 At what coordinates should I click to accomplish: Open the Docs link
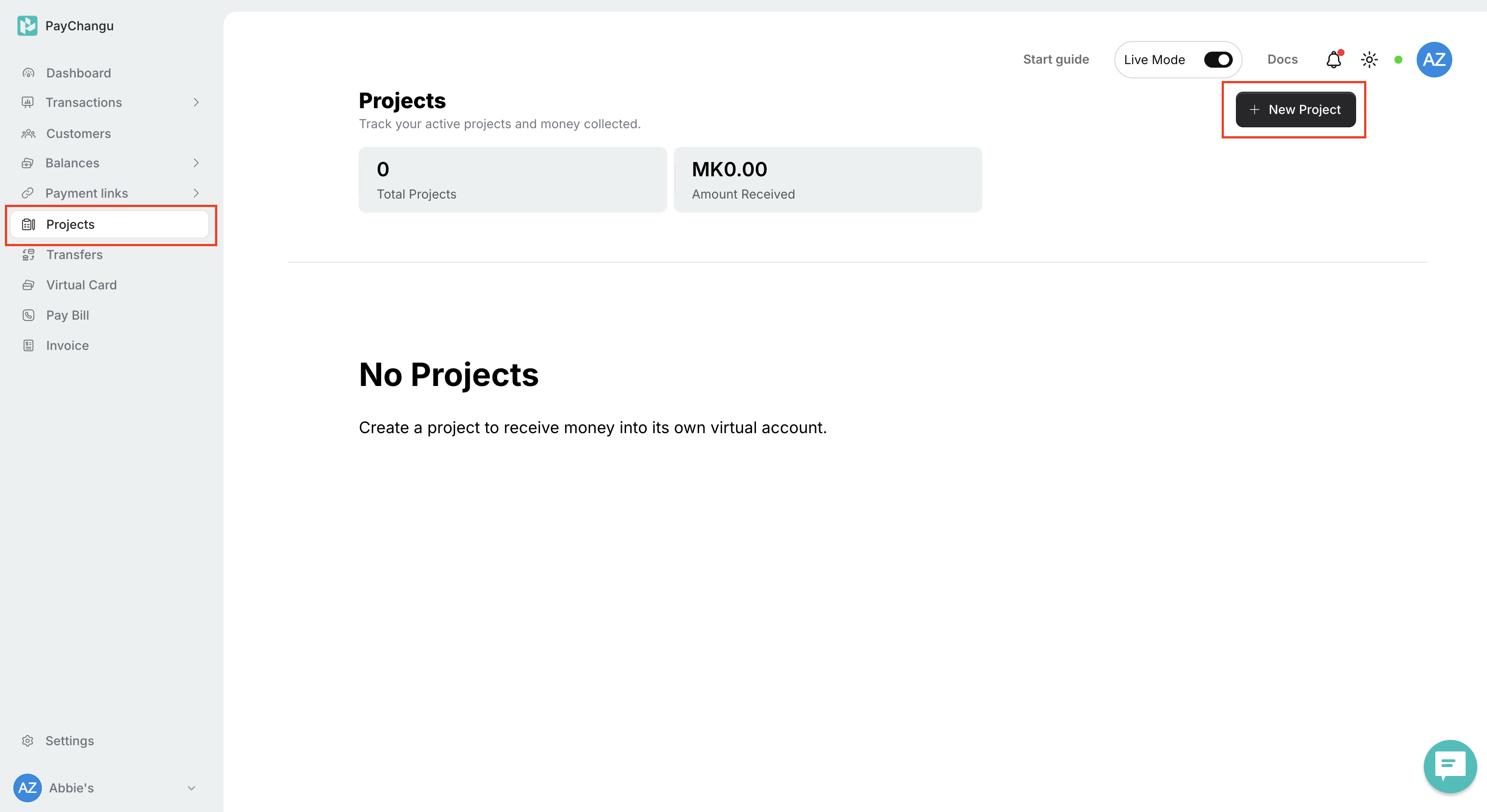pos(1282,60)
